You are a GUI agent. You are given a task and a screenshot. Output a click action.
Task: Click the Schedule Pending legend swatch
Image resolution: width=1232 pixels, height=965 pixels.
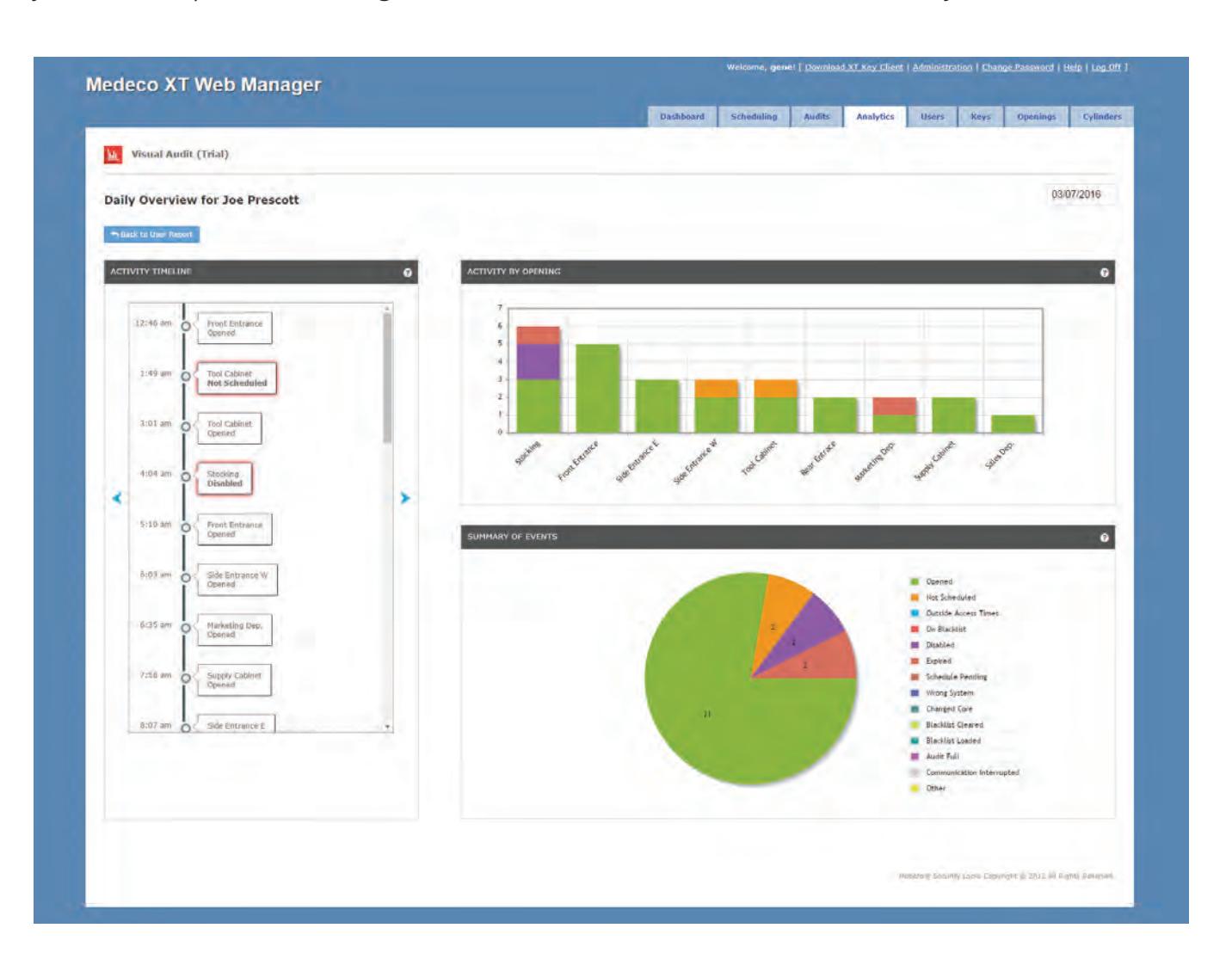pyautogui.click(x=915, y=678)
